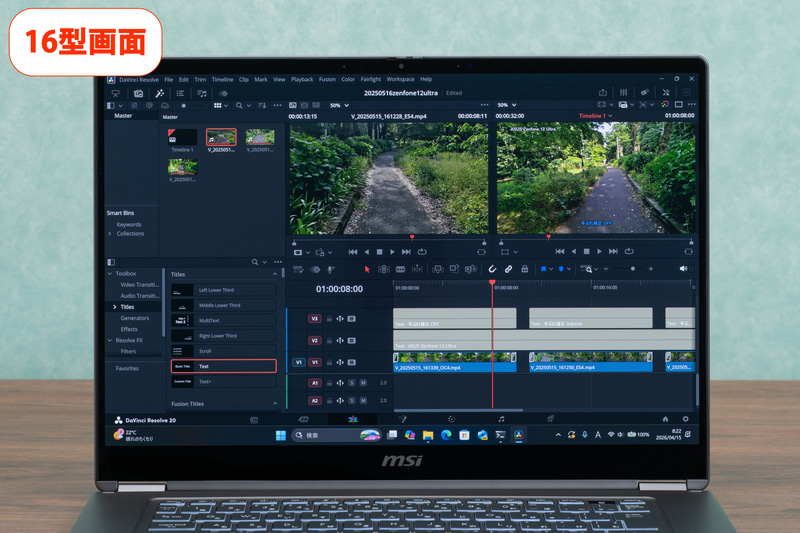Open the Workspace menu

[401, 79]
